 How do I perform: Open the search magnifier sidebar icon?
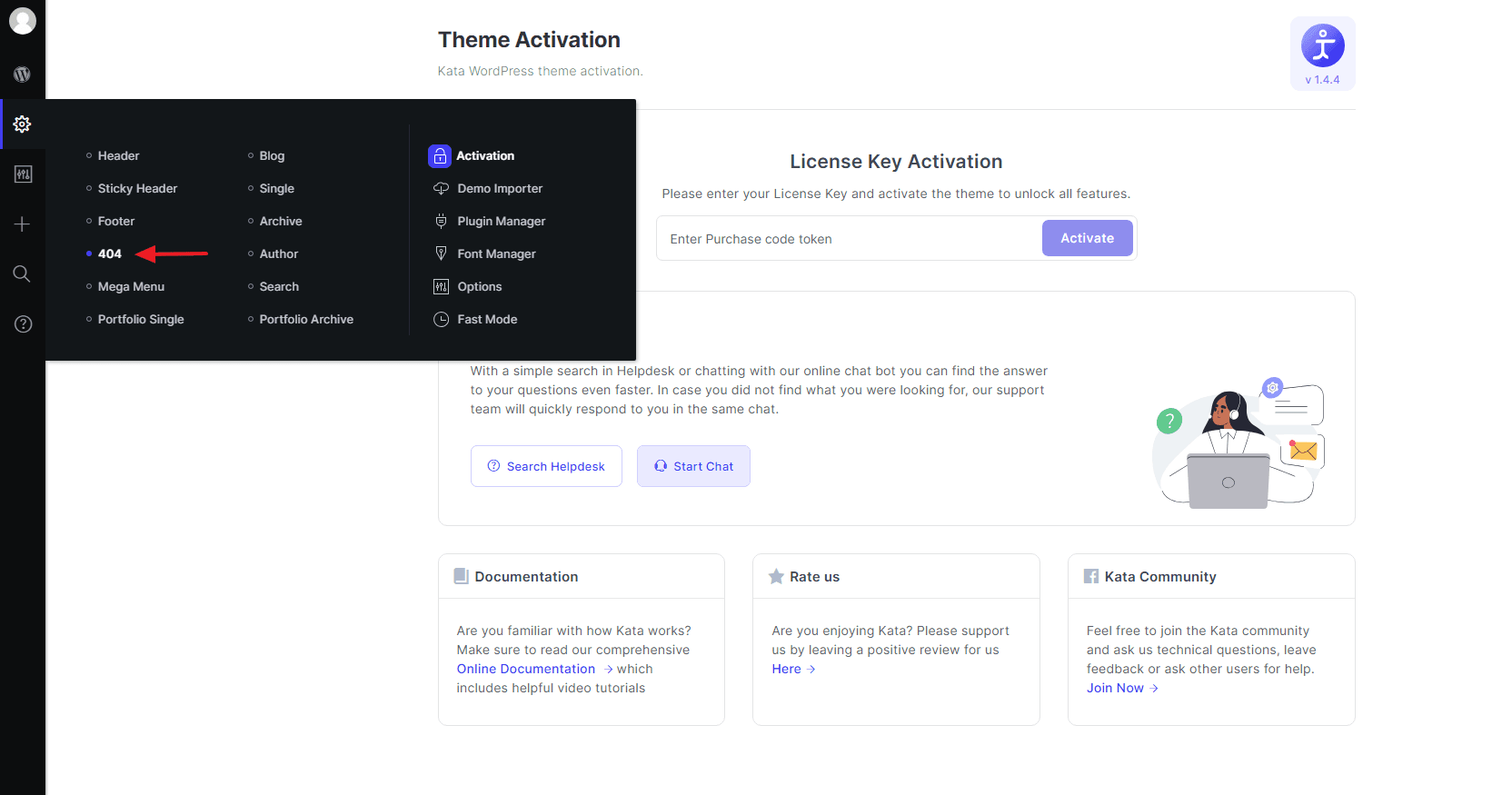coord(23,273)
